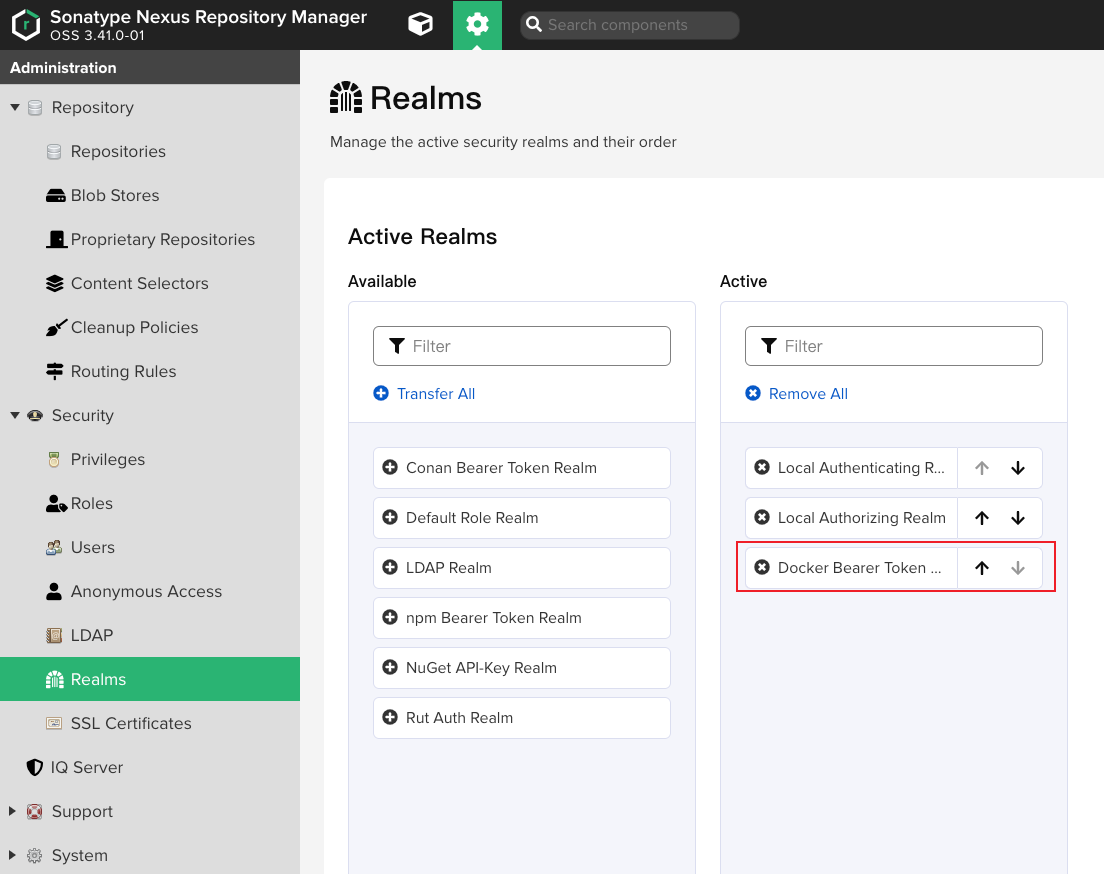
Task: Open the Browse cube icon in header
Action: tap(420, 25)
